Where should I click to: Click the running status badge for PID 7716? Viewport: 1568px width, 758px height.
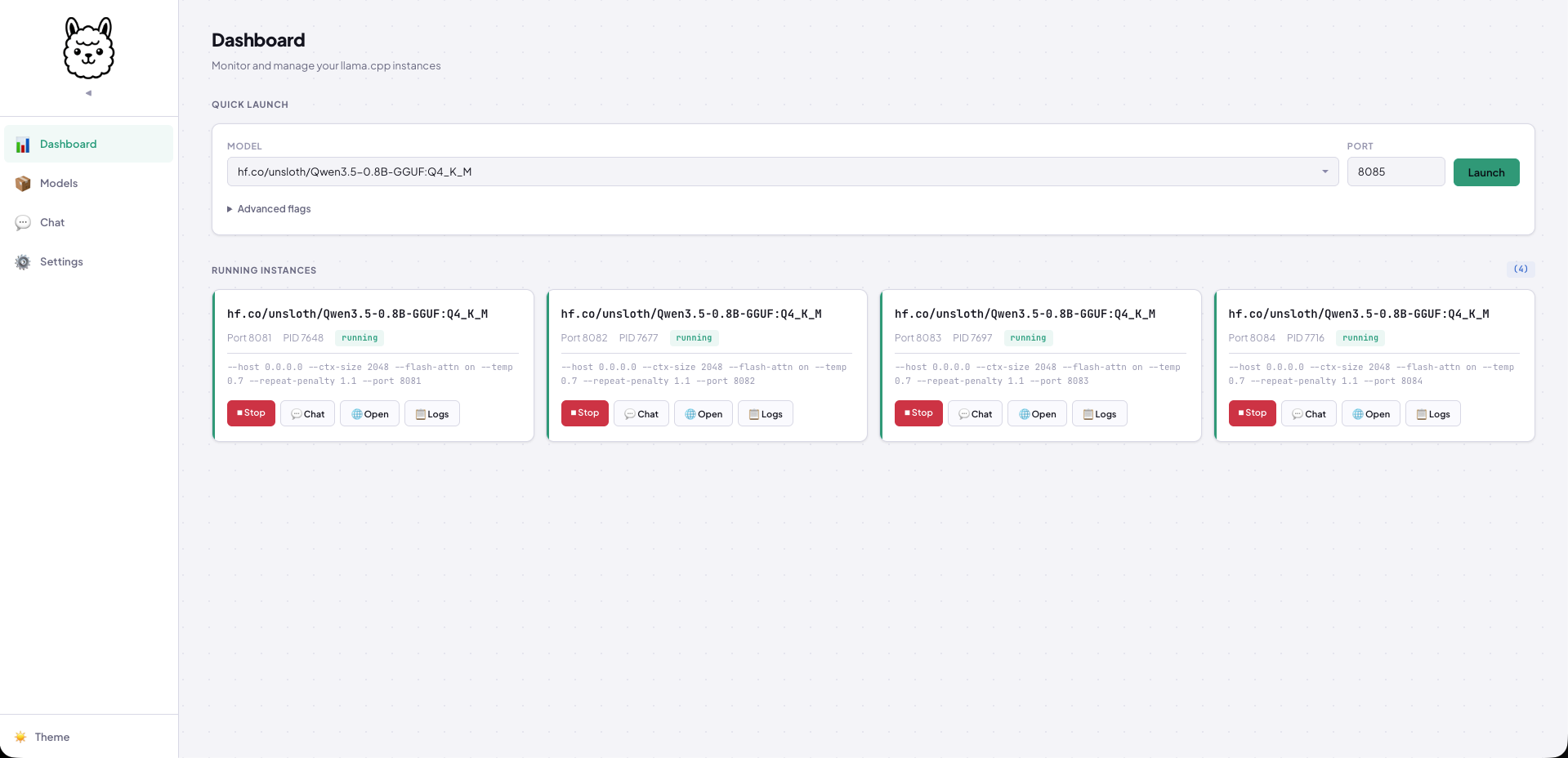(1360, 338)
